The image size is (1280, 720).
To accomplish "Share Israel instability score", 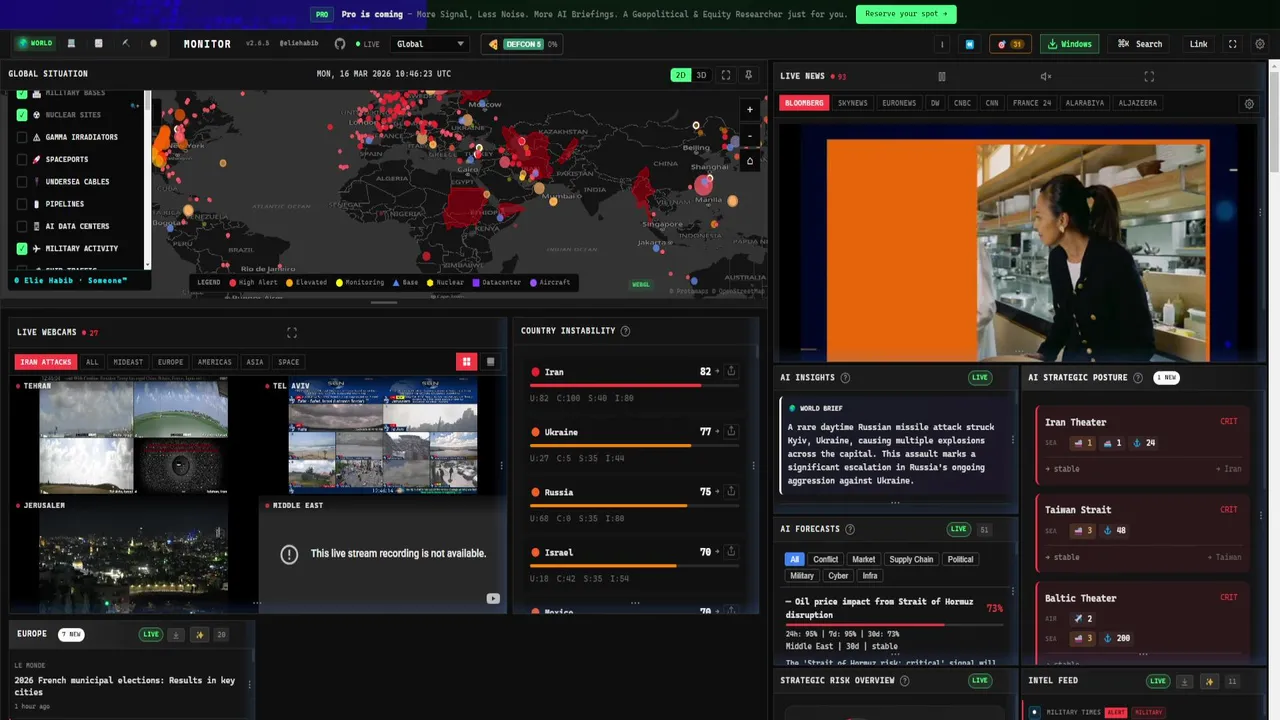I will [731, 551].
